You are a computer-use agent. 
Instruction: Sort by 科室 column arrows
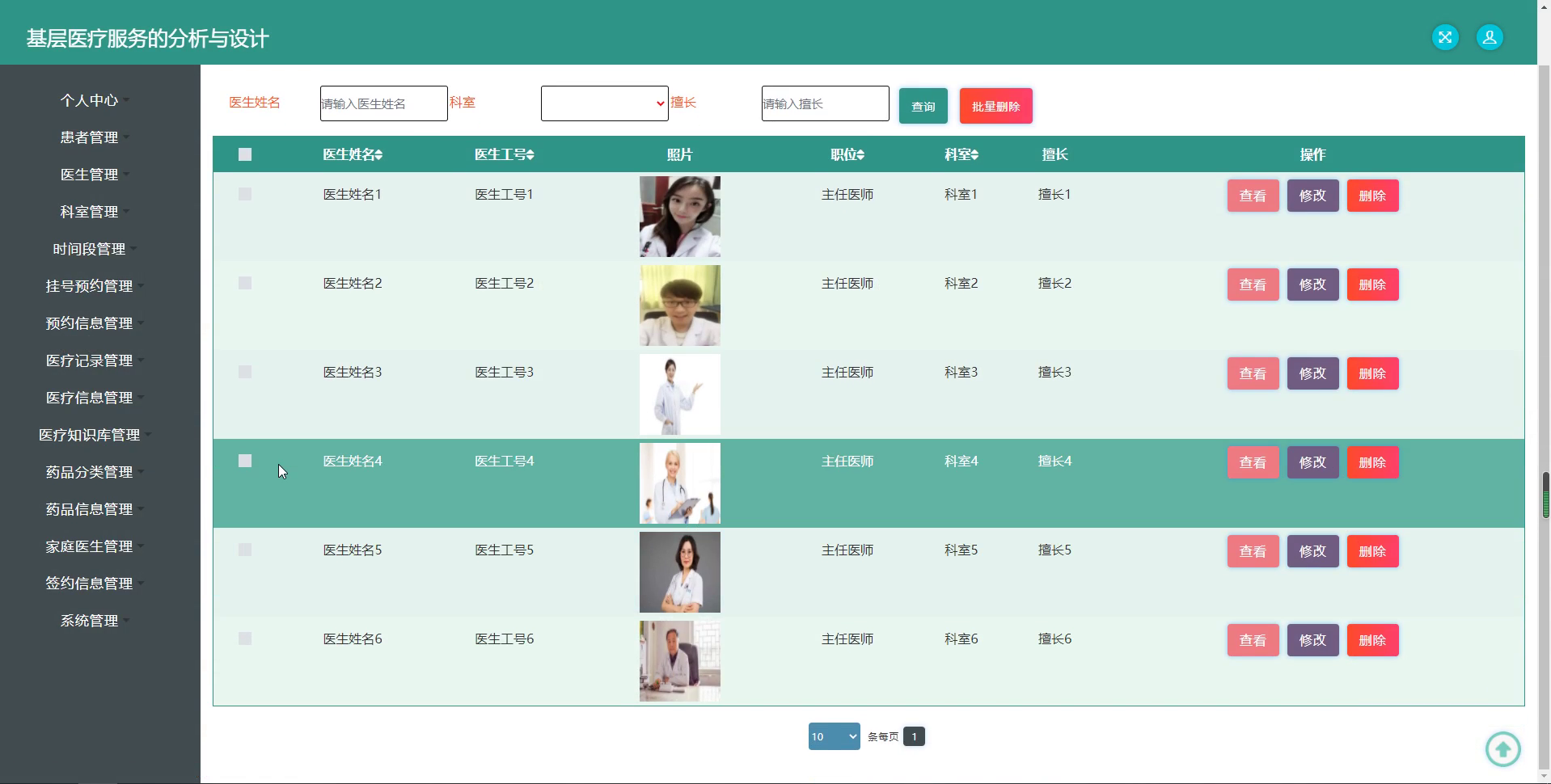click(974, 154)
